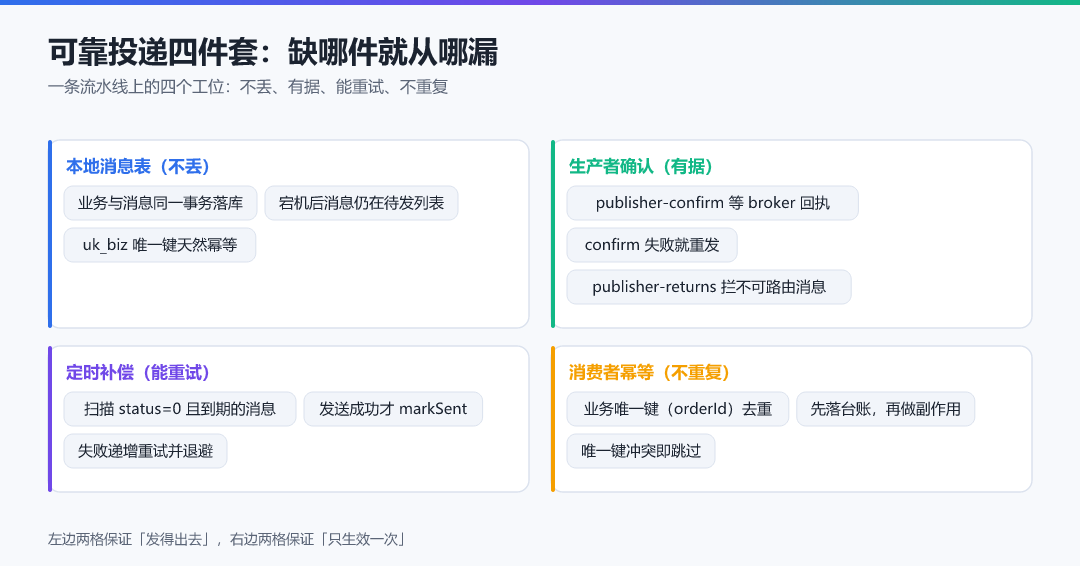Screen dimensions: 1080x566
Task: Click the chip 先落台账，再做副作用
Action: [x=886, y=409]
